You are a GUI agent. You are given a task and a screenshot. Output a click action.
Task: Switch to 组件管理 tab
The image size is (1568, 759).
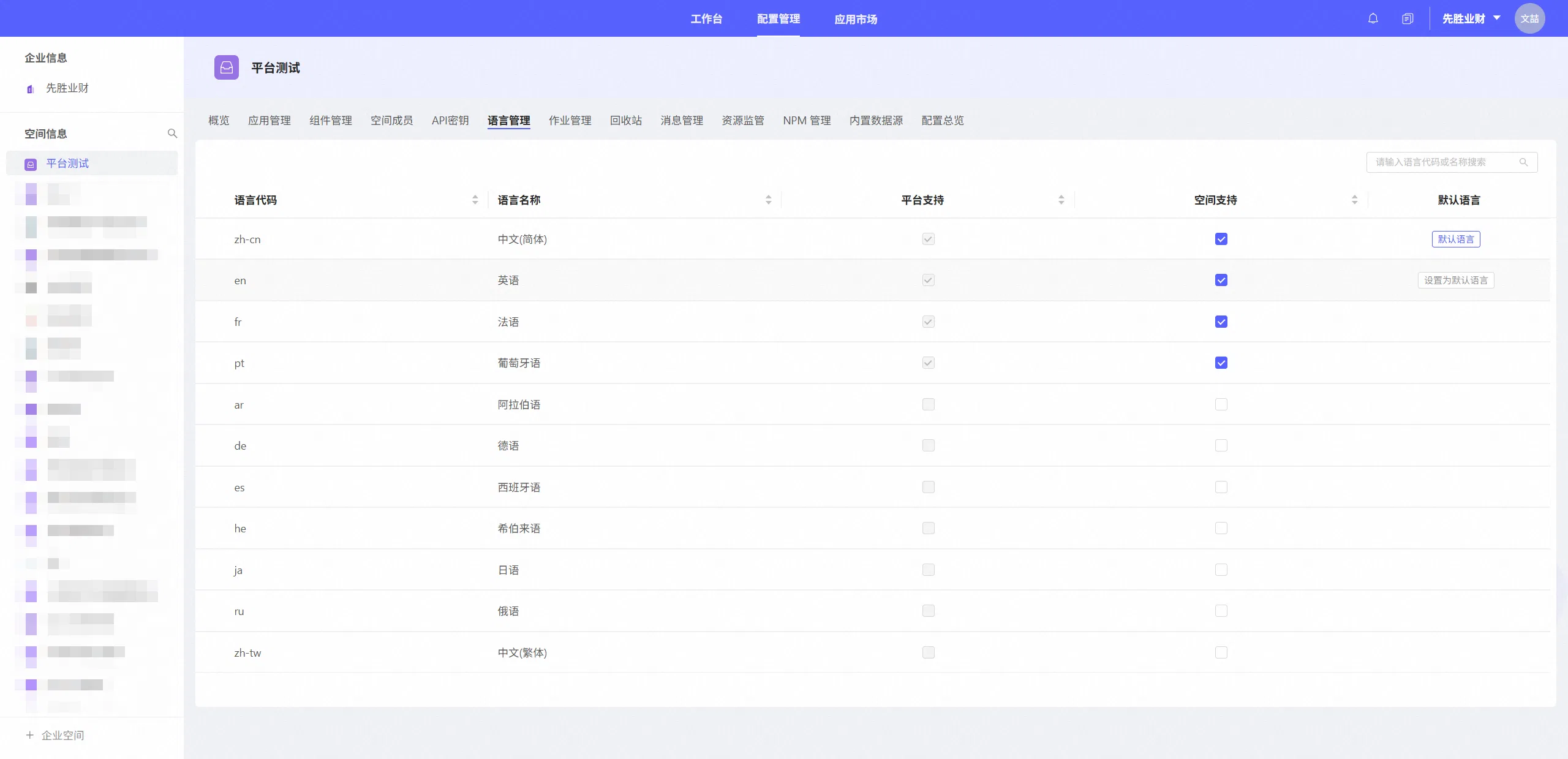pos(331,121)
